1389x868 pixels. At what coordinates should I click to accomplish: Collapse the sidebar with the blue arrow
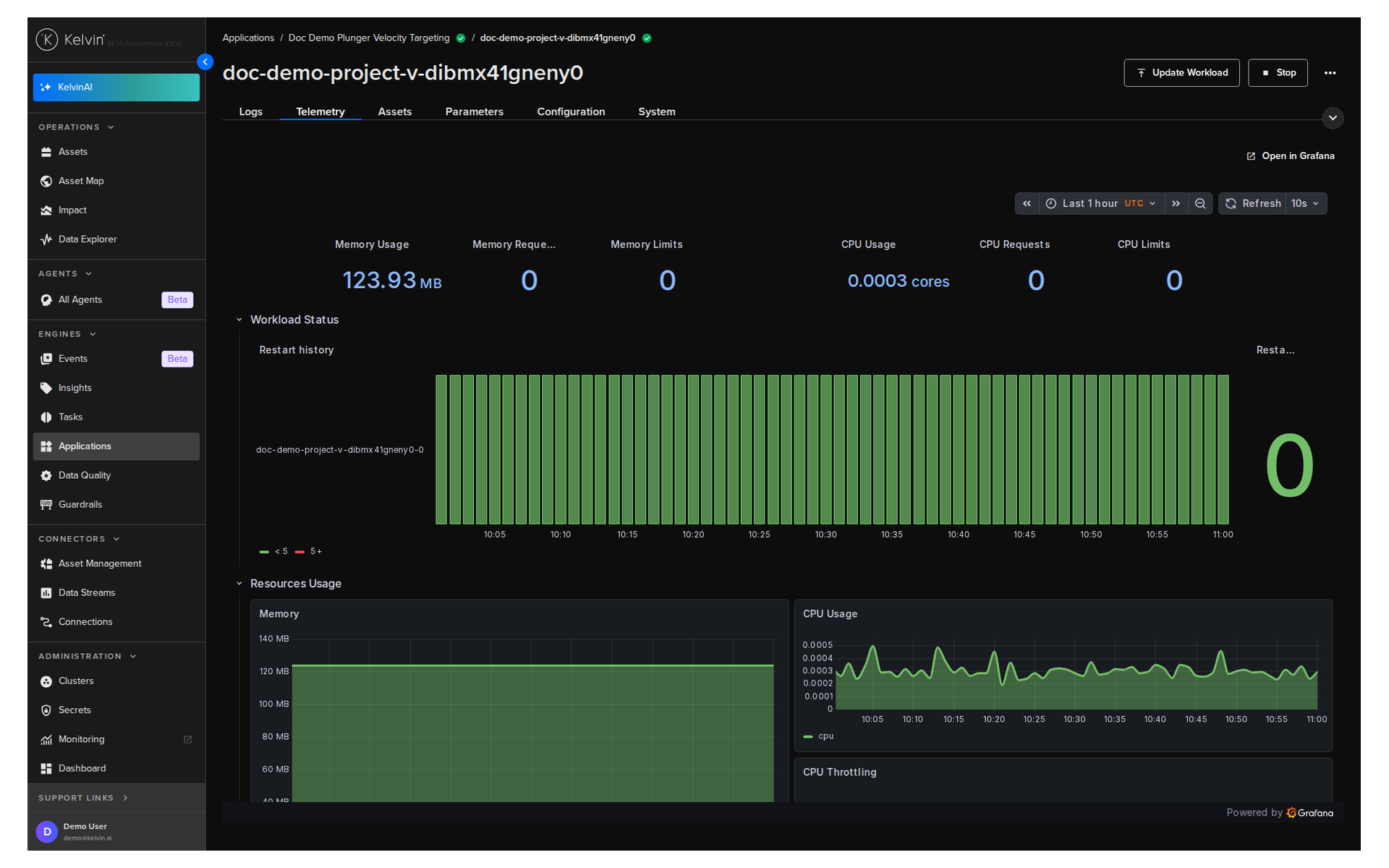(x=205, y=62)
